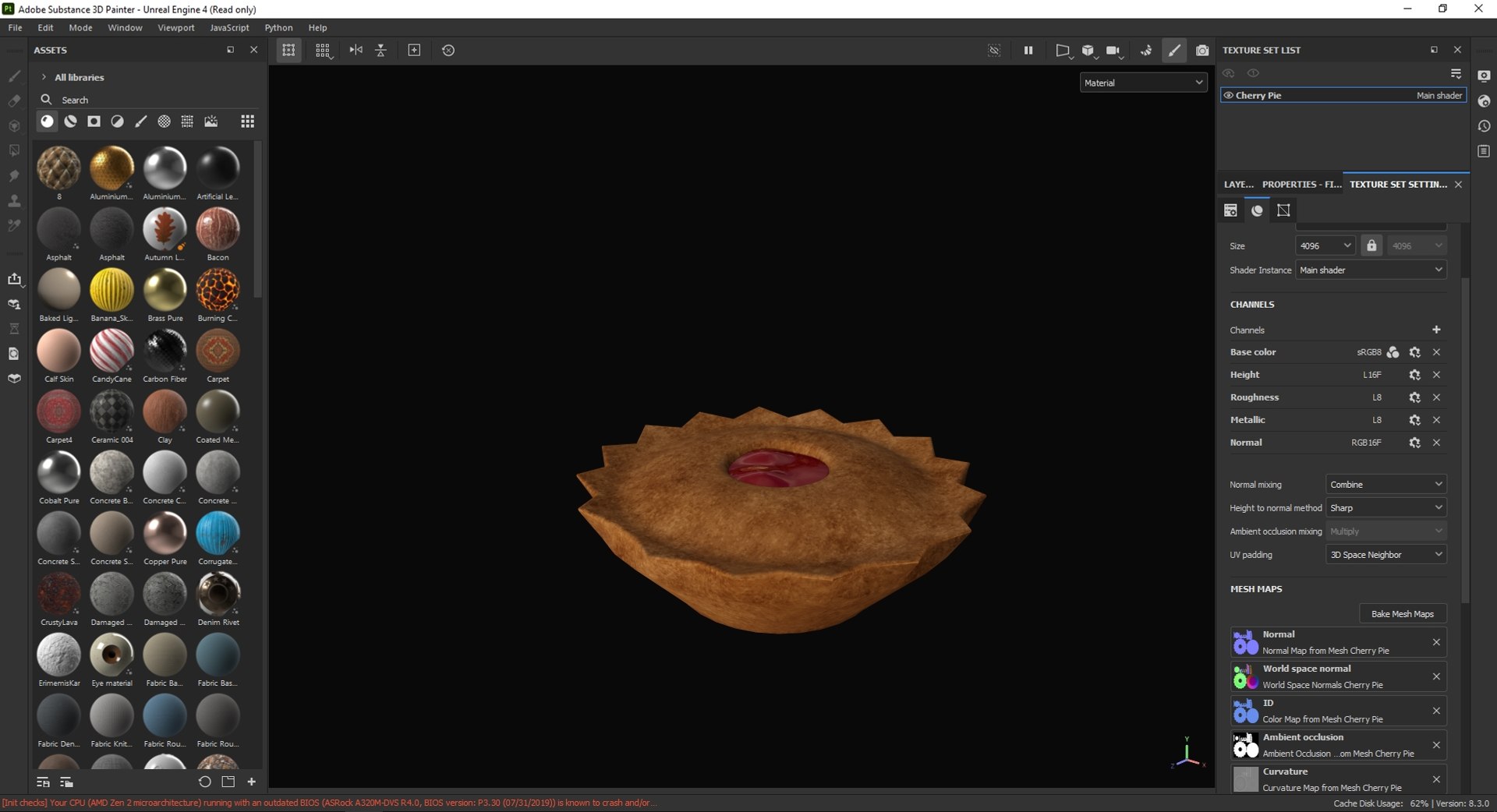Select the Eraser tool in left toolbar
The width and height of the screenshot is (1497, 812).
tap(14, 101)
